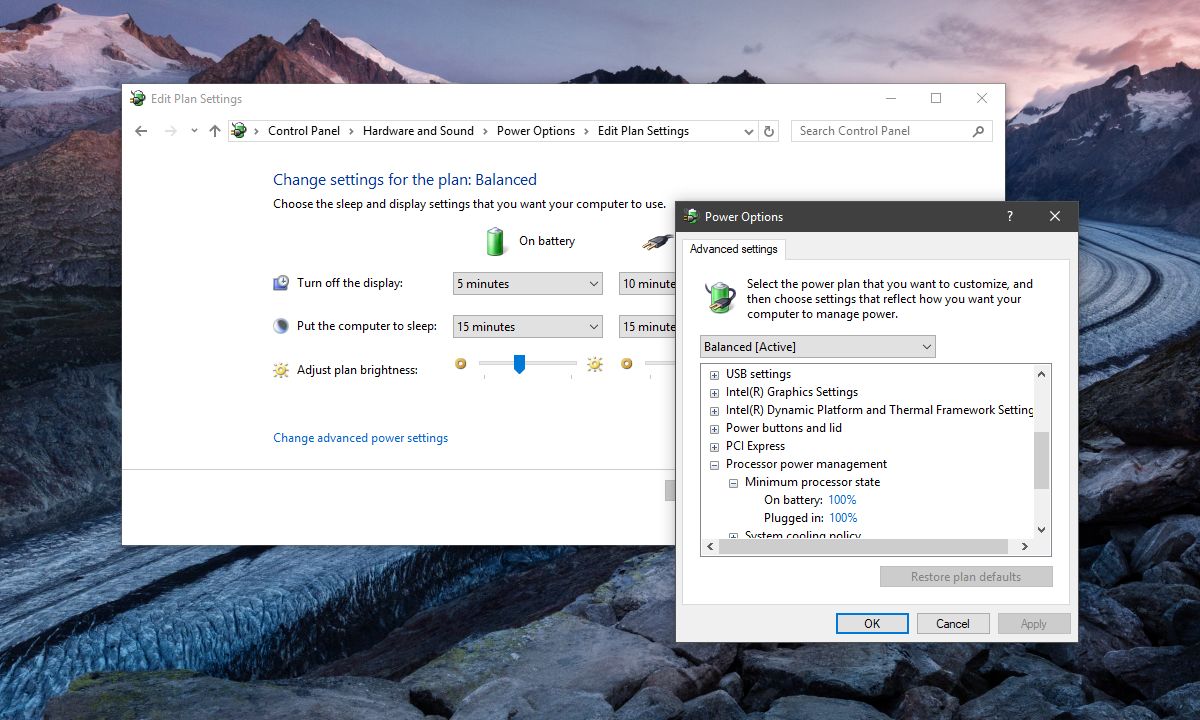Viewport: 1200px width, 720px height.
Task: Click the battery icon above On battery column
Action: tap(496, 240)
